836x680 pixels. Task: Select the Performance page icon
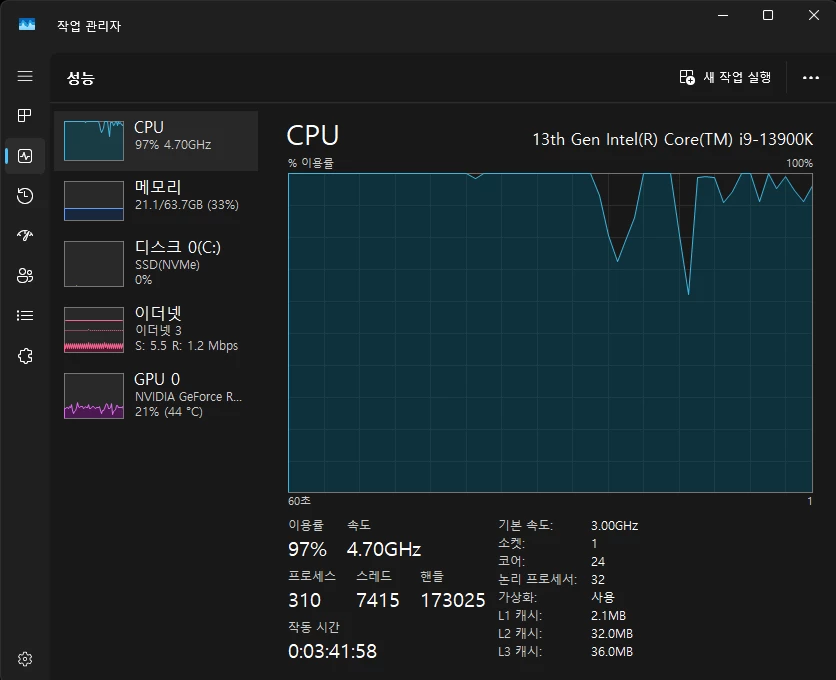25,156
